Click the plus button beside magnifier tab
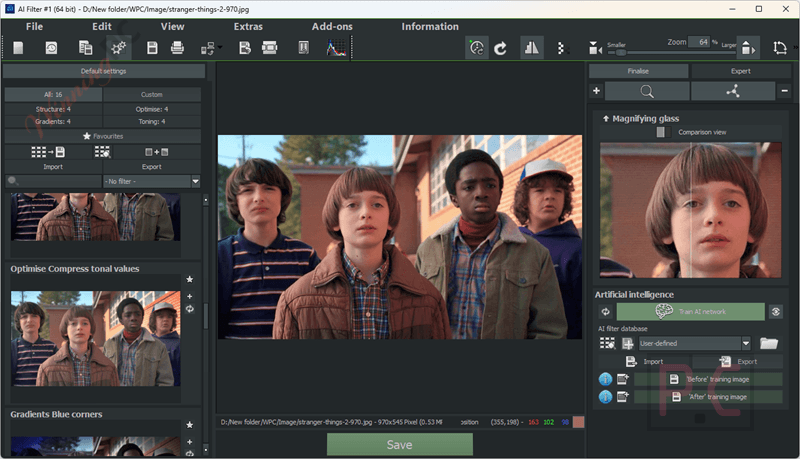Screen dimensions: 800x459 pyautogui.click(x=596, y=91)
